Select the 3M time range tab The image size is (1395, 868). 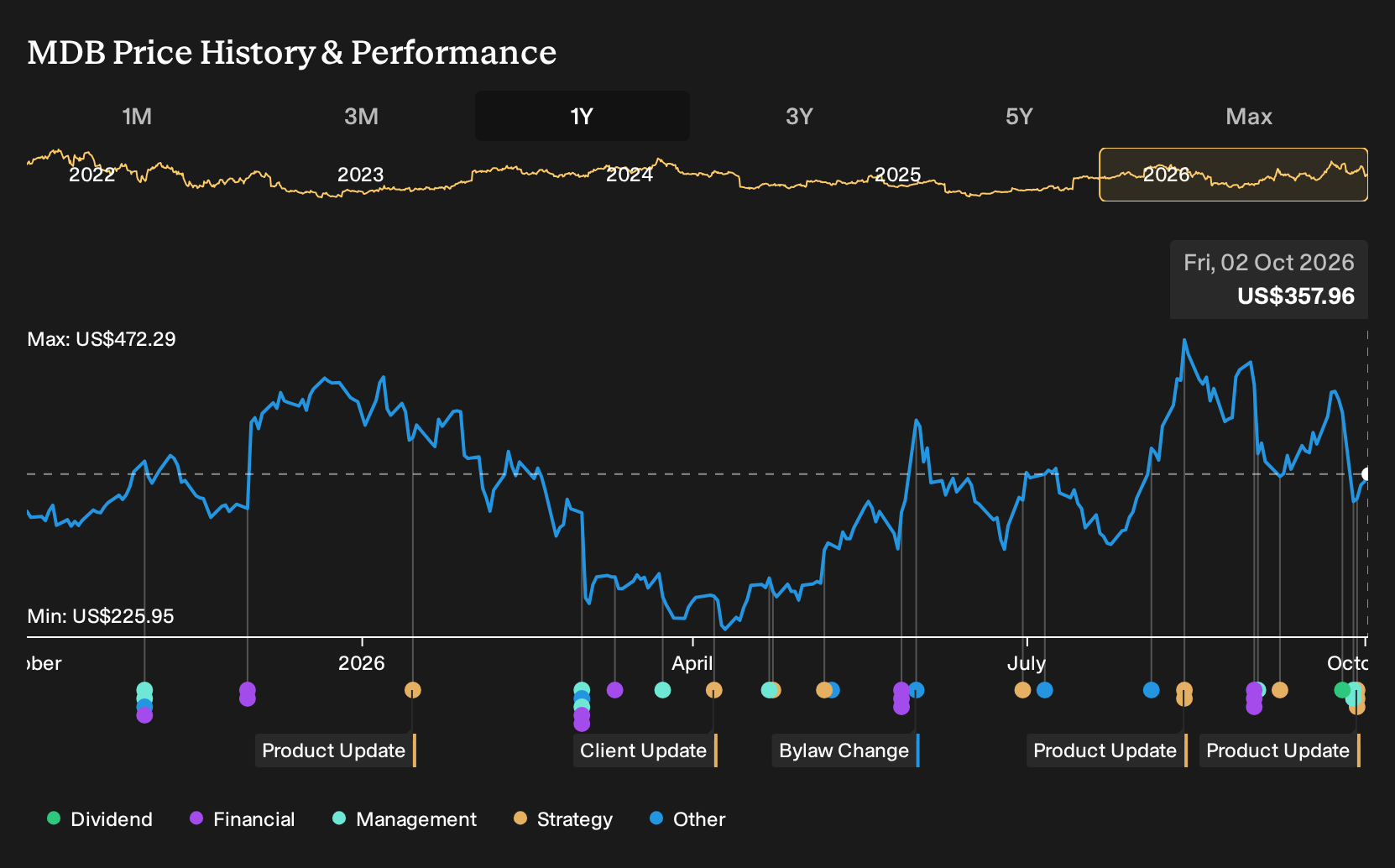point(361,116)
